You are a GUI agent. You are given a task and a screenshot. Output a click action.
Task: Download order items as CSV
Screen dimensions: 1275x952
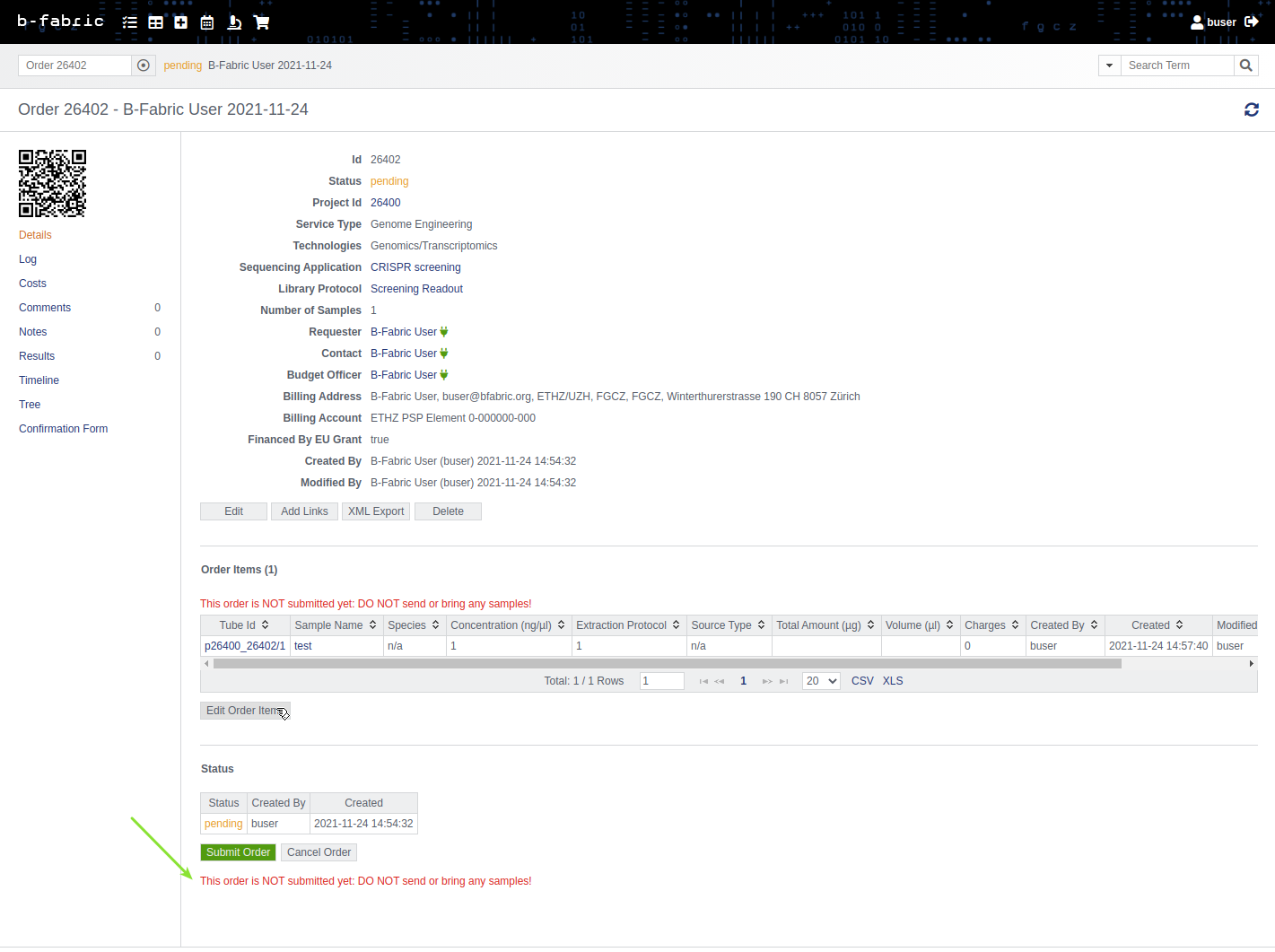pos(861,681)
